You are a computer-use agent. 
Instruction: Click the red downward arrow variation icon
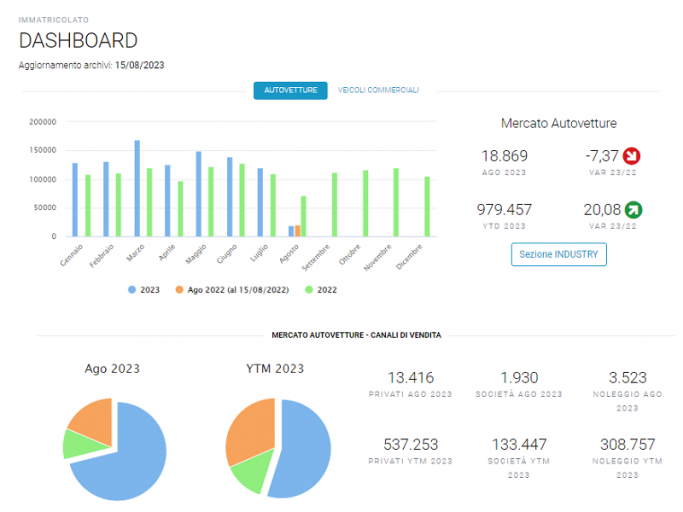pos(631,156)
